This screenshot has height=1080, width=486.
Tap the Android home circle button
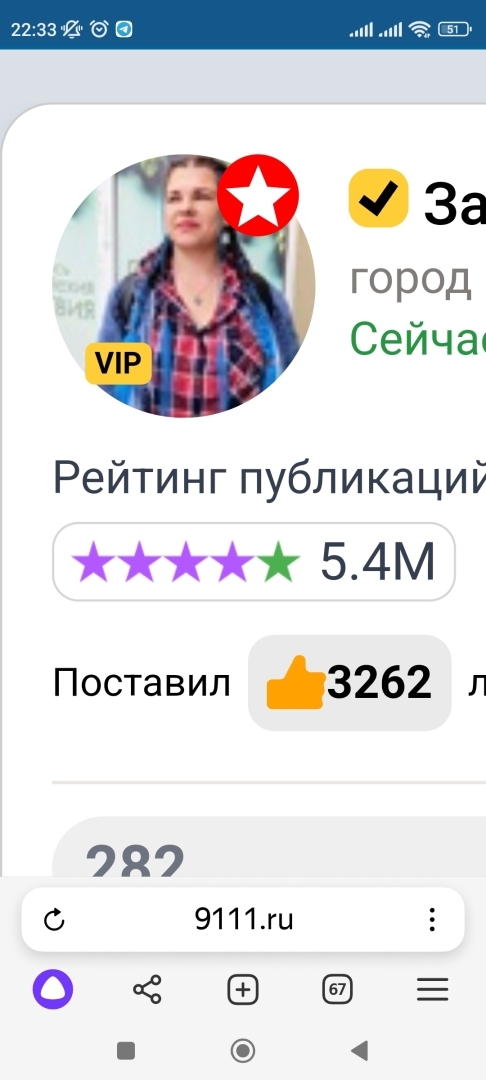click(x=242, y=1050)
